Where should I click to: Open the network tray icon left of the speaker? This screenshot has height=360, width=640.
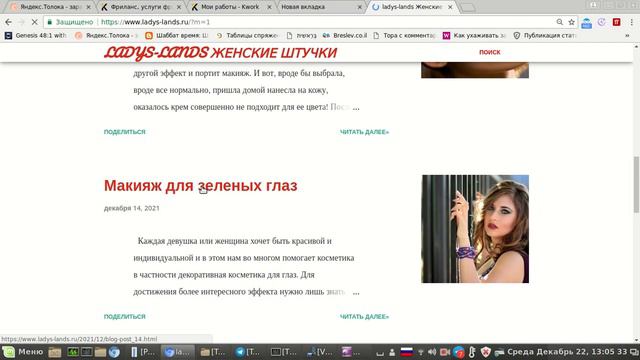click(x=420, y=352)
